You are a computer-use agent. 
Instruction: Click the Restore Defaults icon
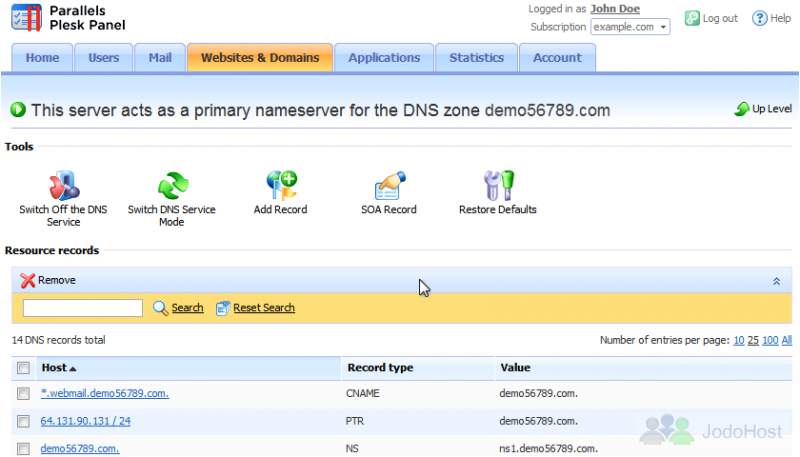497,186
